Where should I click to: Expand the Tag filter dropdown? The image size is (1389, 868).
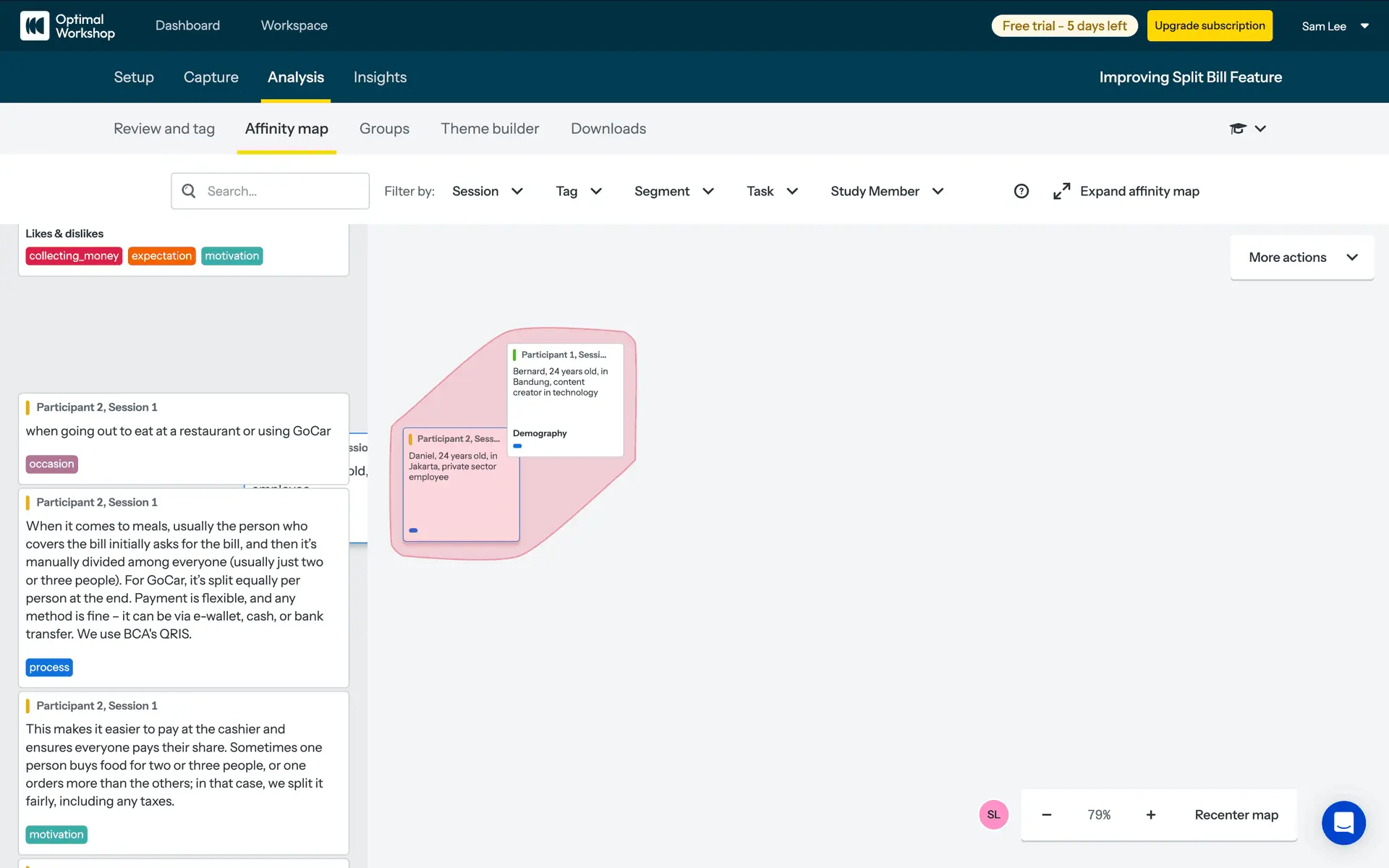pyautogui.click(x=578, y=191)
